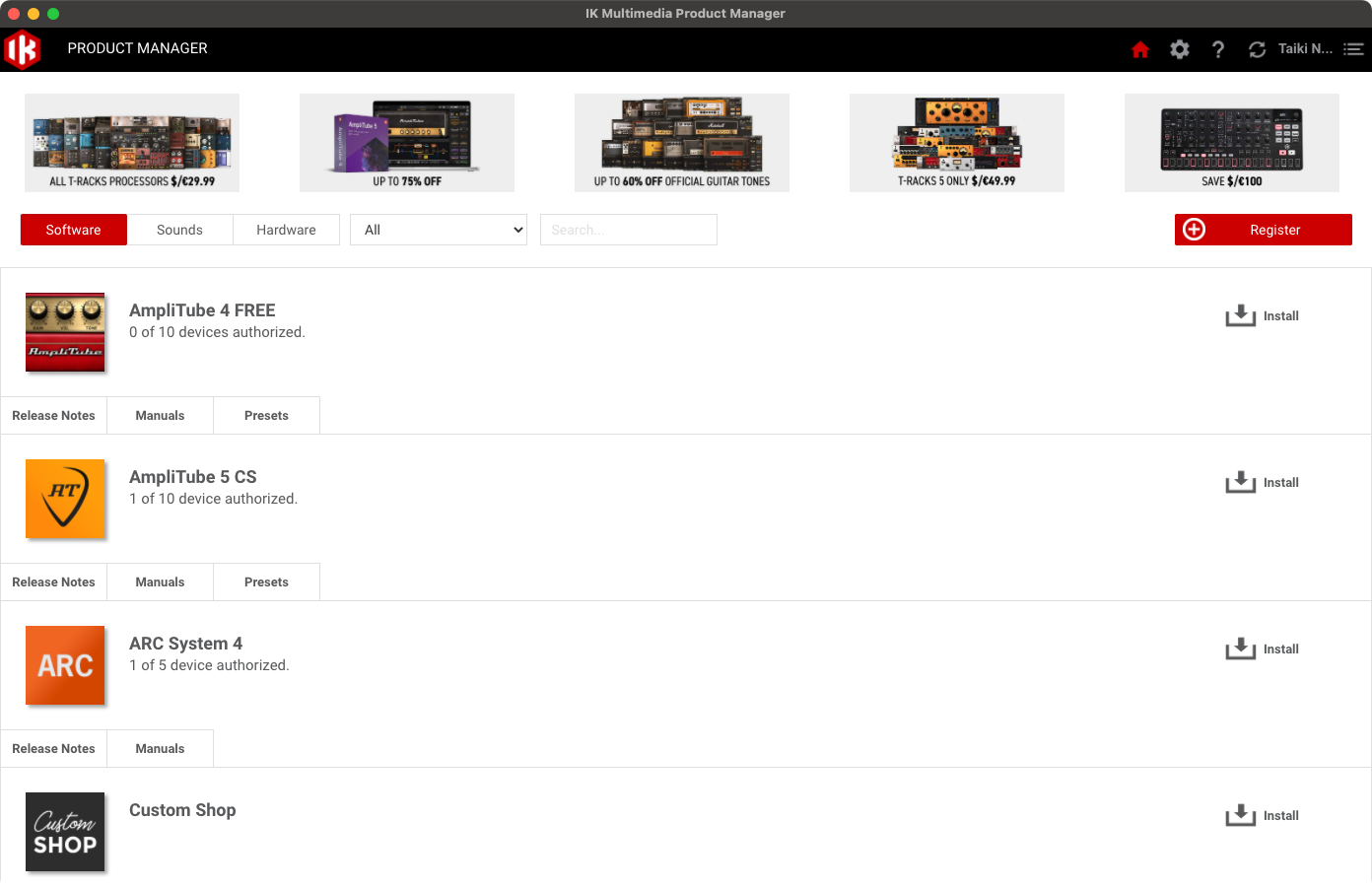Open the Taiki N... account name
This screenshot has width=1372, height=888.
(1305, 48)
